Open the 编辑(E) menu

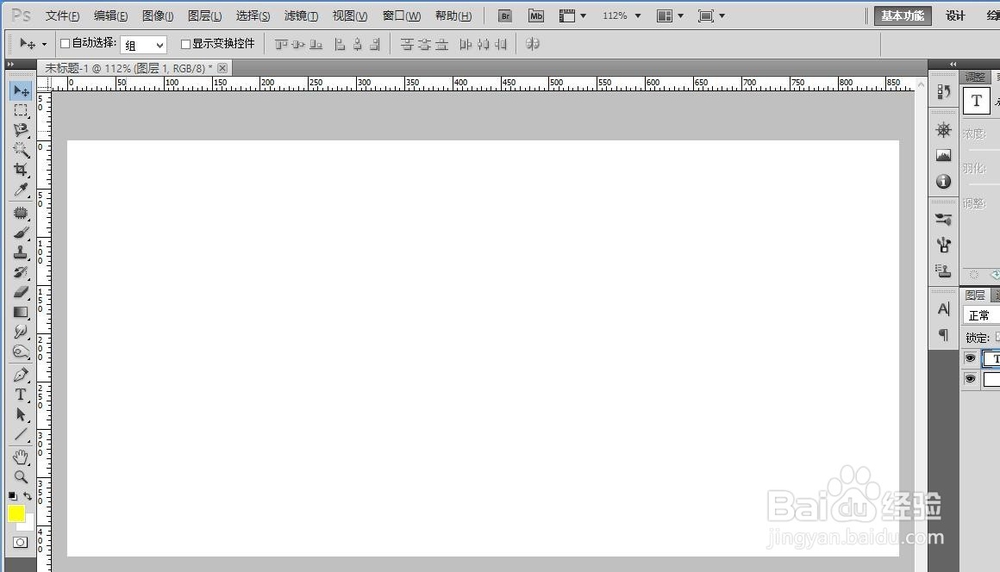pos(111,16)
